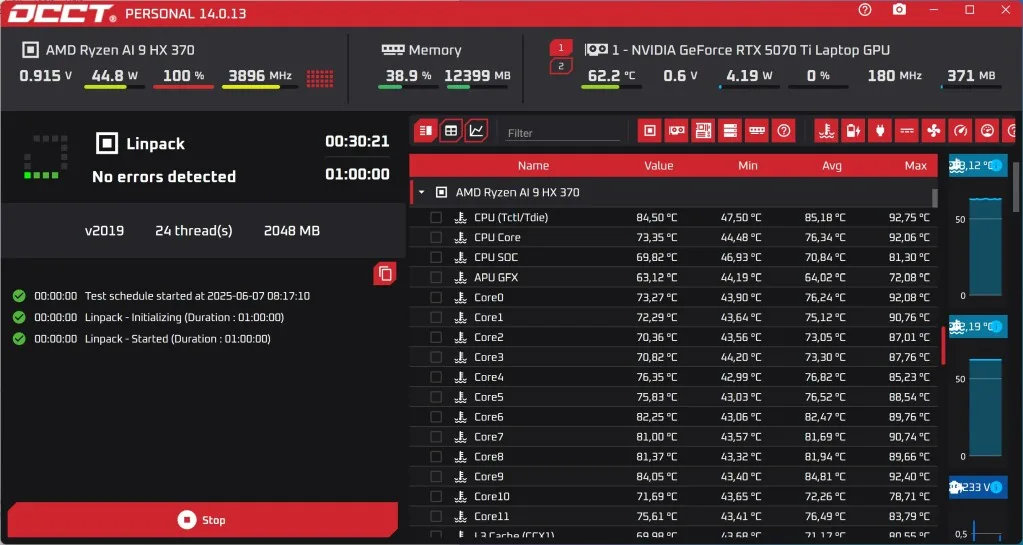Select the memory sensor filter icon
The image size is (1023, 545).
(x=757, y=131)
